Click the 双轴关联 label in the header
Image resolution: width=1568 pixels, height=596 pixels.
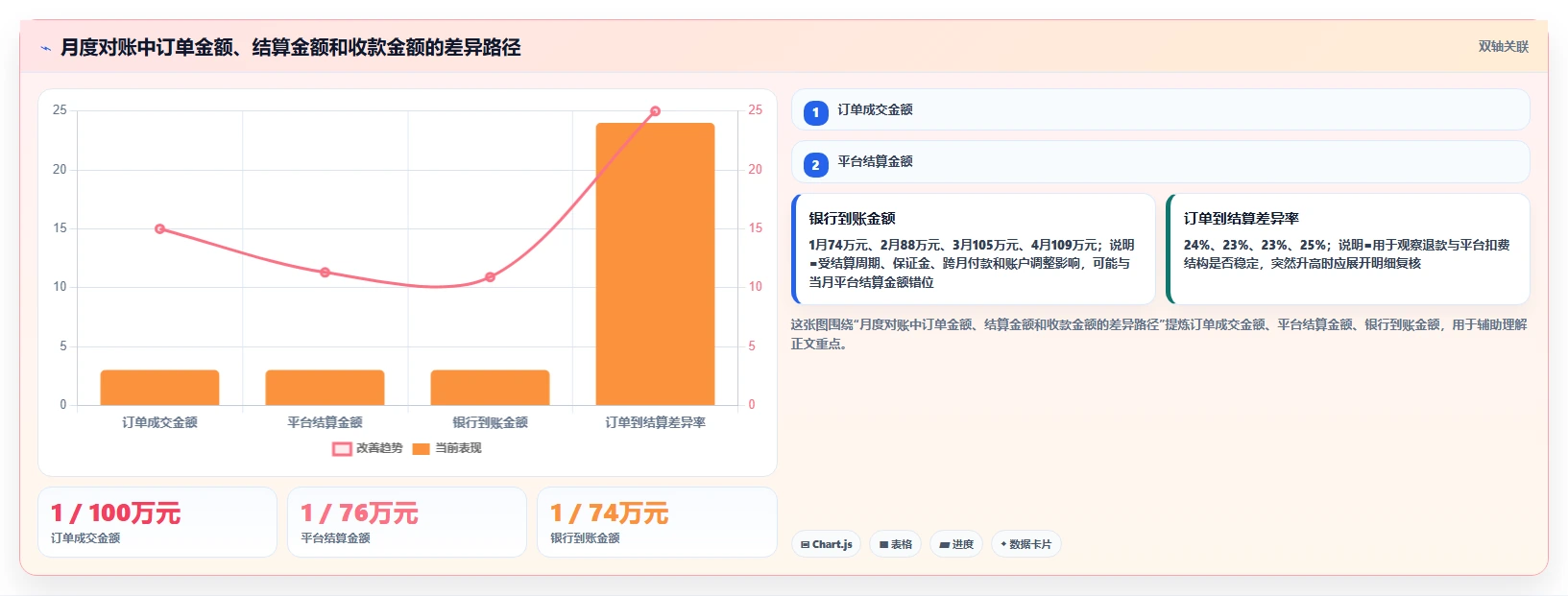click(x=1503, y=47)
